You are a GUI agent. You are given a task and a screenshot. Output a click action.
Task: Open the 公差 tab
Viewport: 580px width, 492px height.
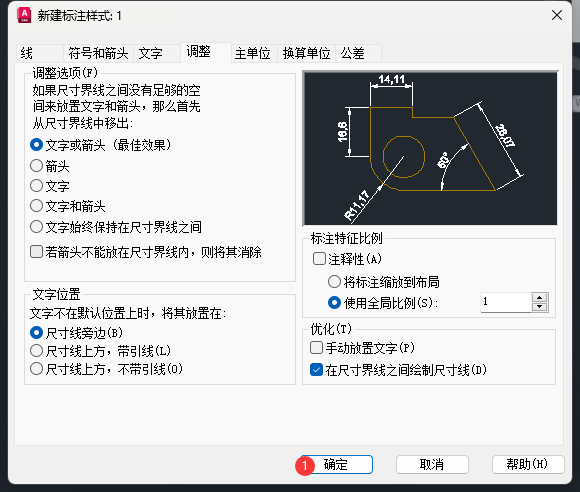(358, 53)
